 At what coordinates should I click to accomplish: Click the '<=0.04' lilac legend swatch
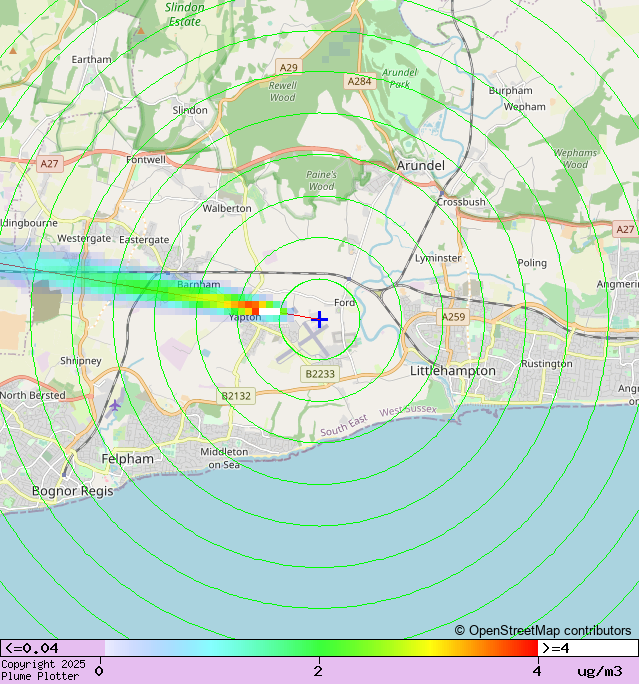(52, 648)
